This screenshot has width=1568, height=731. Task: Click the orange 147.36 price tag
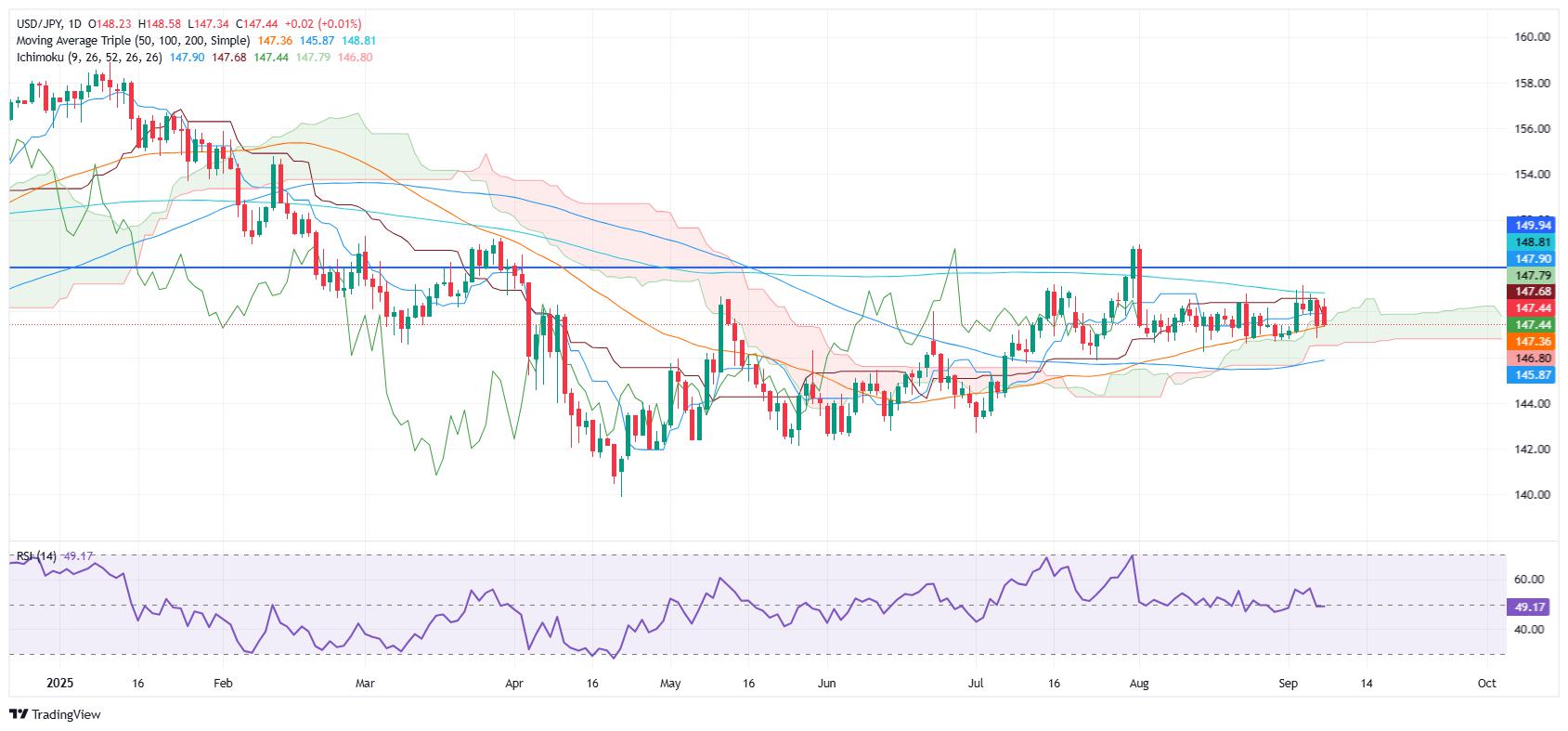coord(1533,342)
